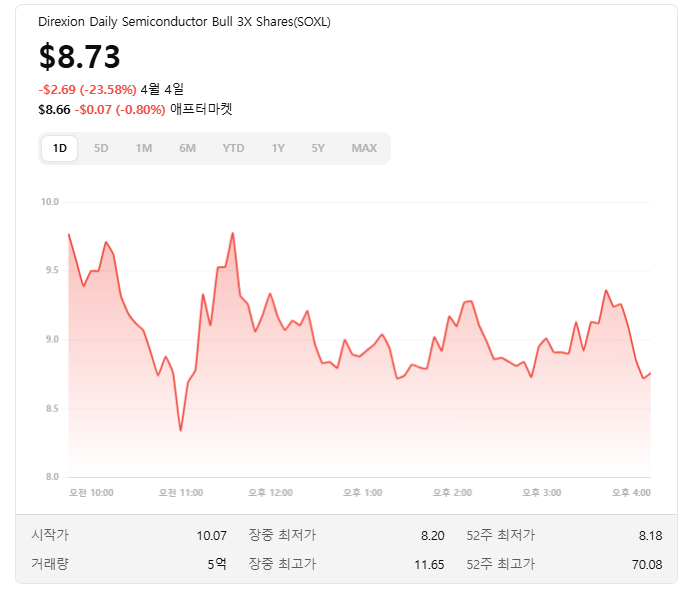Viewport: 691px width, 589px height.
Task: Click the 10.07 opening price value
Action: [x=212, y=536]
